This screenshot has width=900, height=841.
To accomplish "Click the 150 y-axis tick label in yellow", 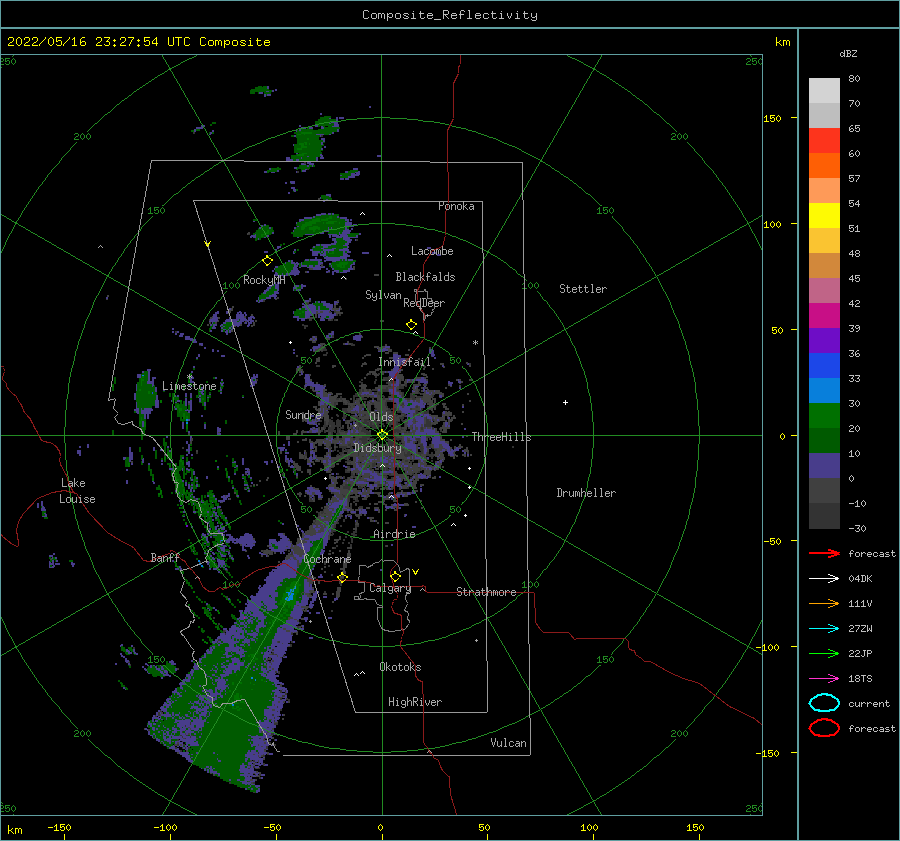I will (x=772, y=118).
